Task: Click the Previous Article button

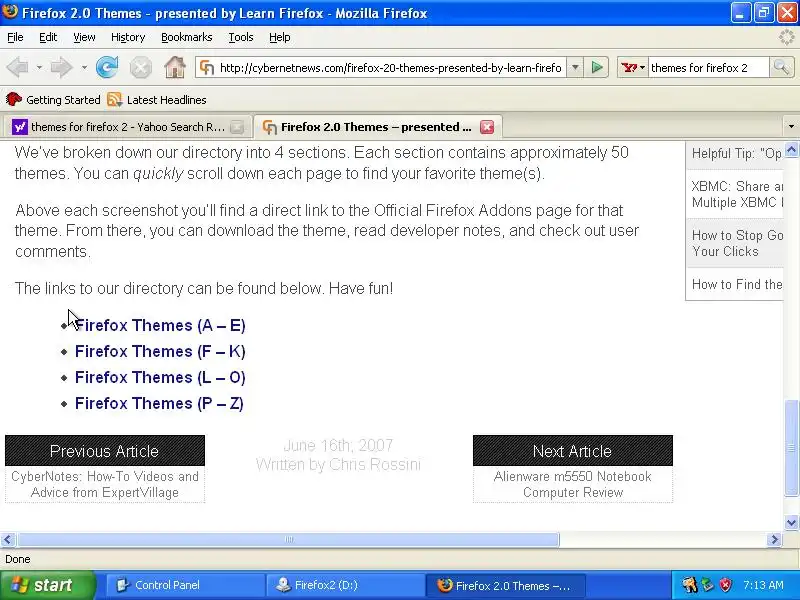Action: 105,451
